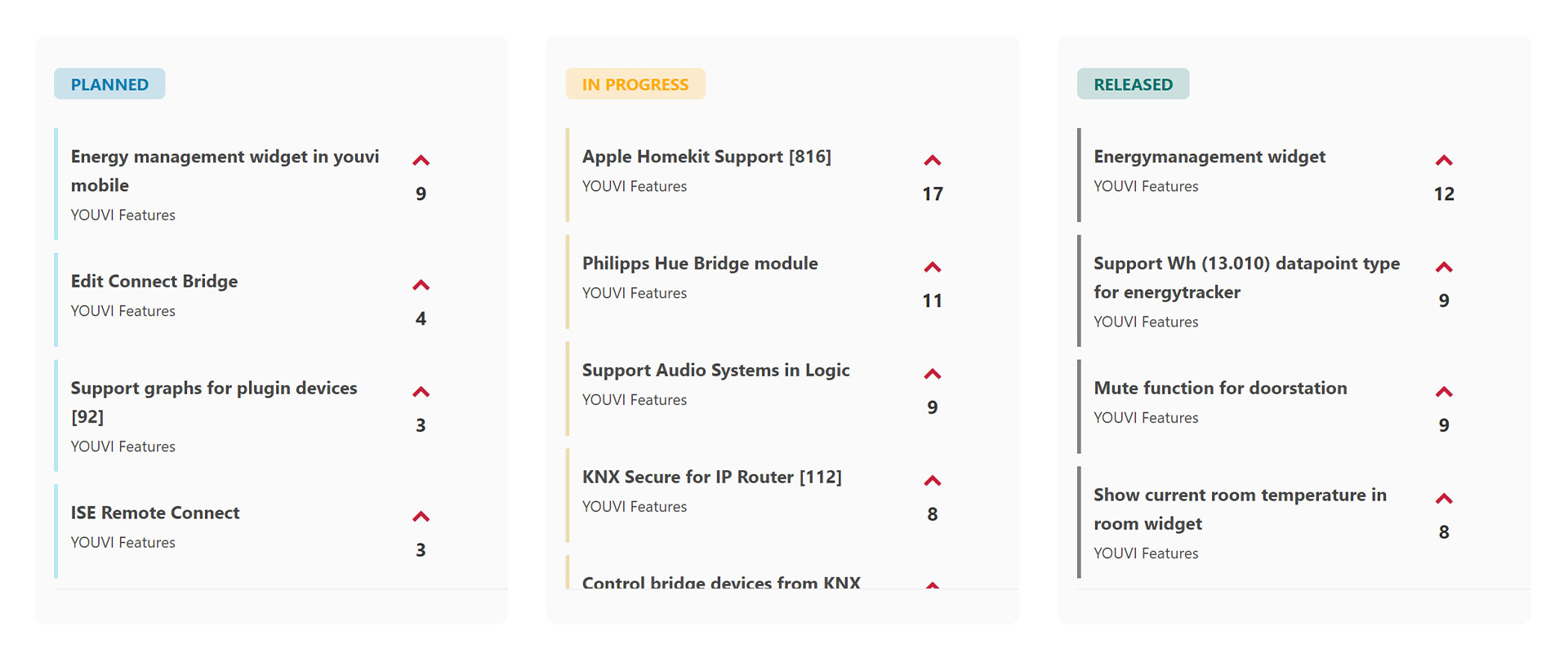The width and height of the screenshot is (1568, 662).
Task: Select the RELEASED status label
Action: coord(1133,84)
